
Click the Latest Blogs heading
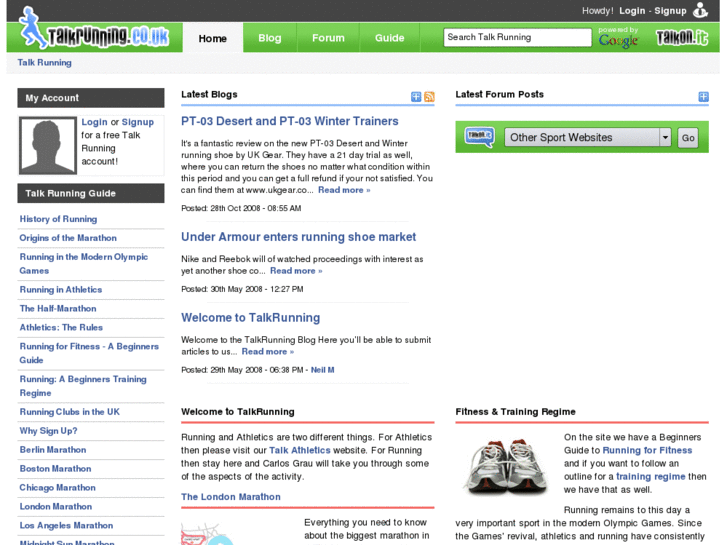[209, 95]
